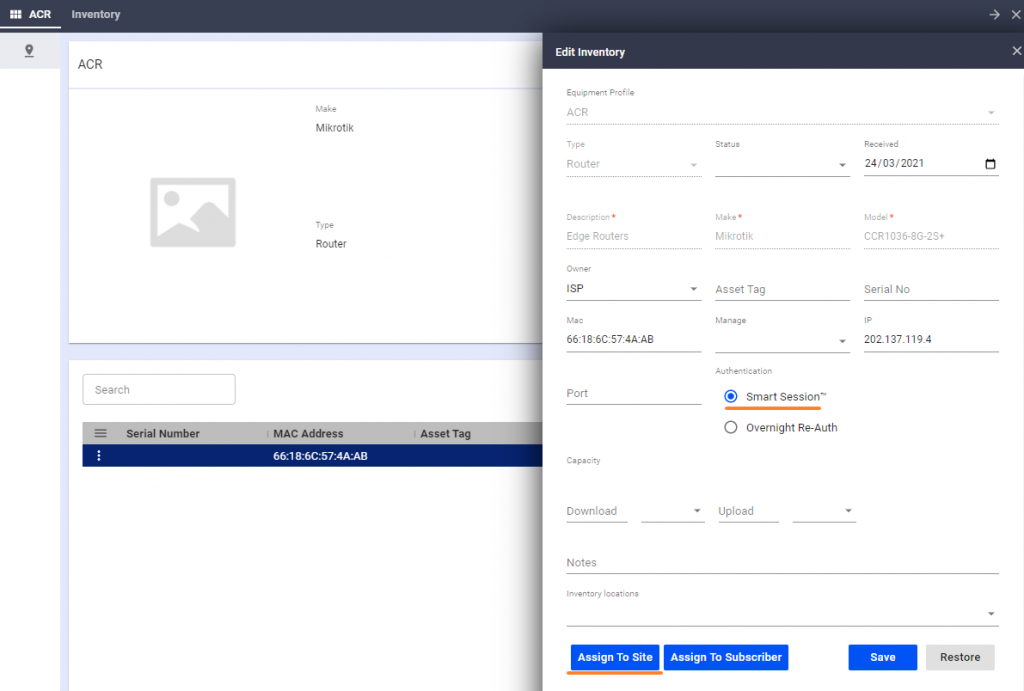Open the three-dot row actions menu
Screen dimensions: 1024x691
pyautogui.click(x=97, y=455)
